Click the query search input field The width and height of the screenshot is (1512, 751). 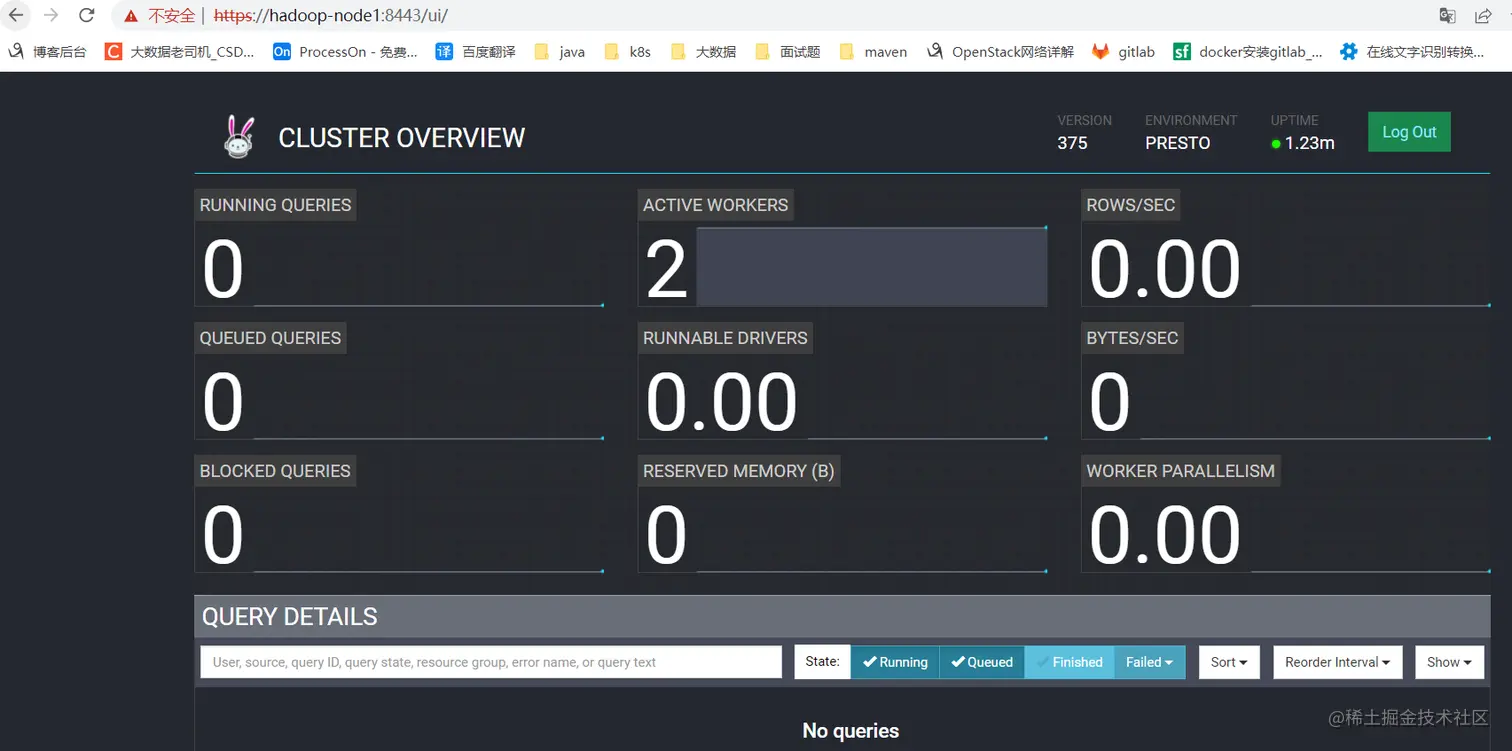(491, 662)
